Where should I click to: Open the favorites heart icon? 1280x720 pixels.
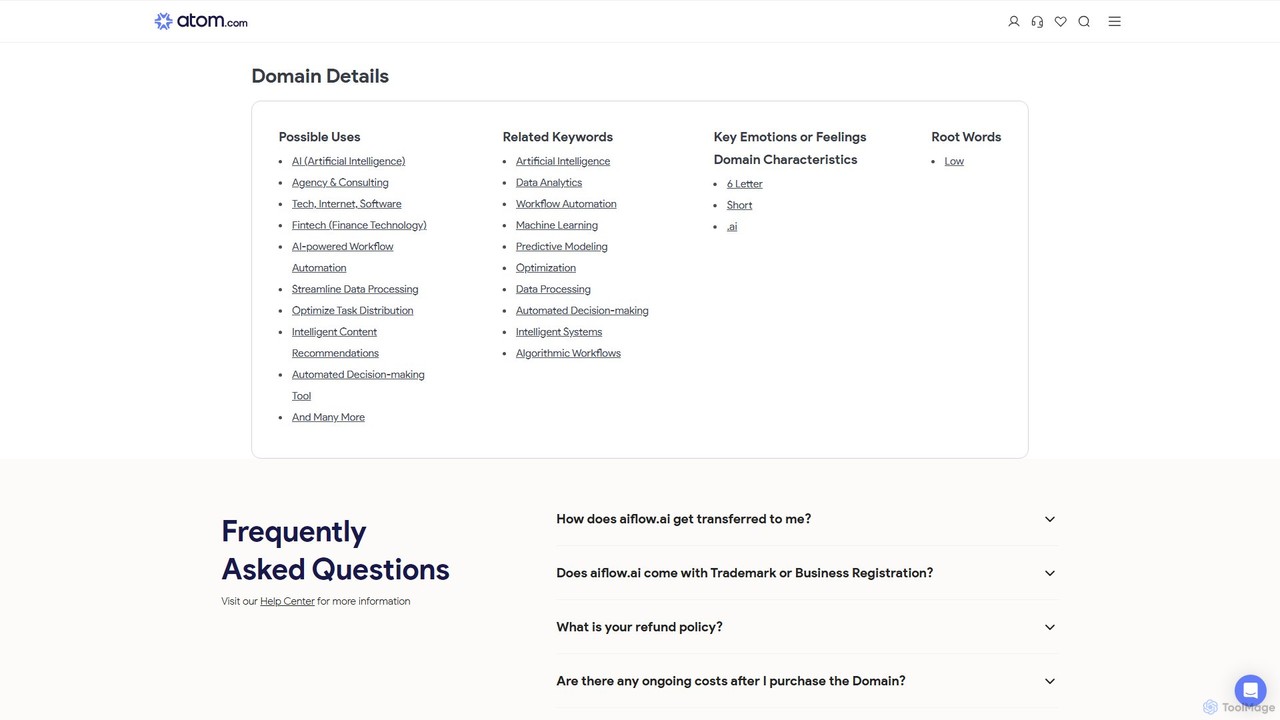pos(1060,21)
